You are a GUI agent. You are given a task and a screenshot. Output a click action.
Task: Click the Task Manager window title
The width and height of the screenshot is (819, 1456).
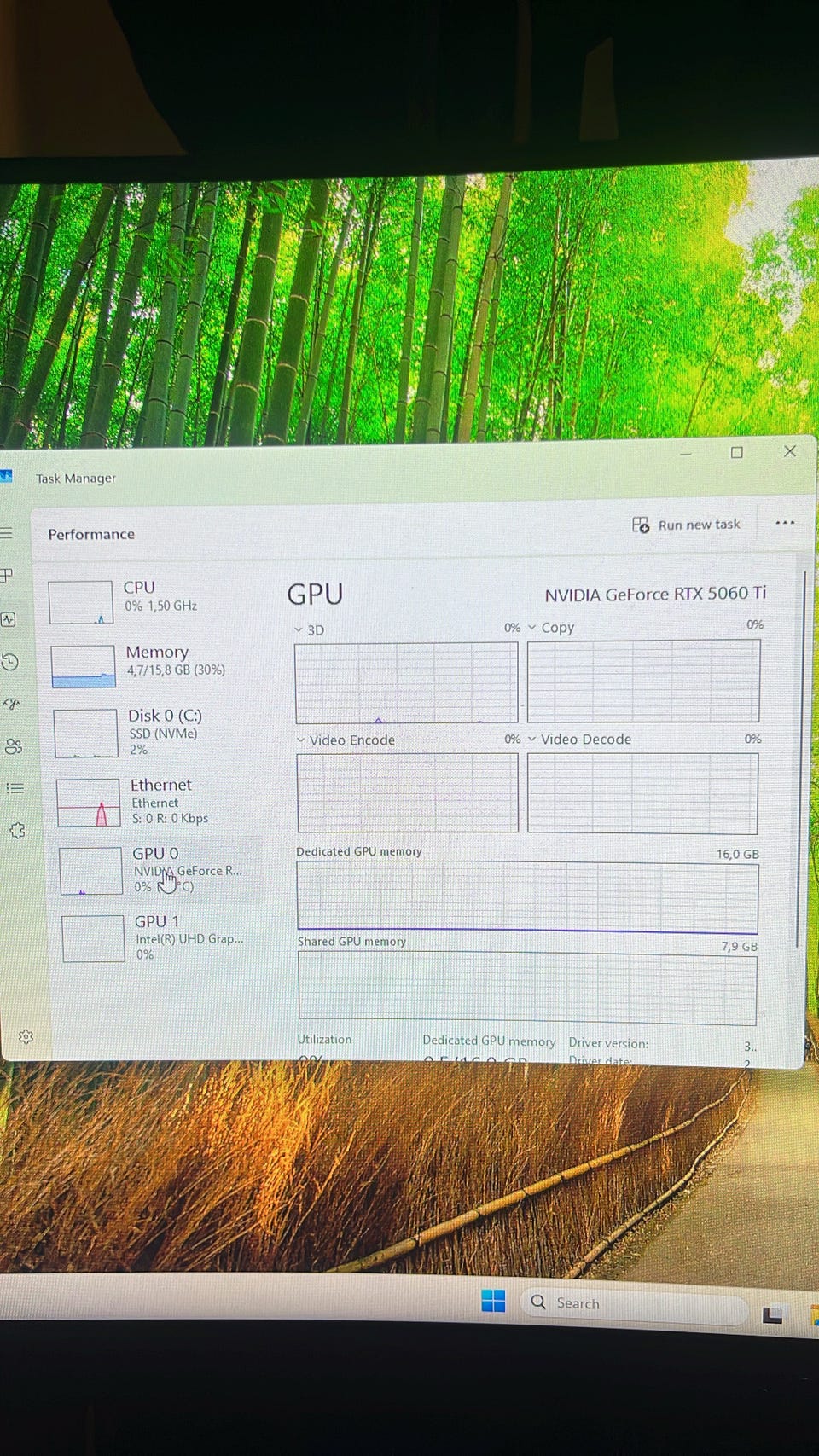76,478
